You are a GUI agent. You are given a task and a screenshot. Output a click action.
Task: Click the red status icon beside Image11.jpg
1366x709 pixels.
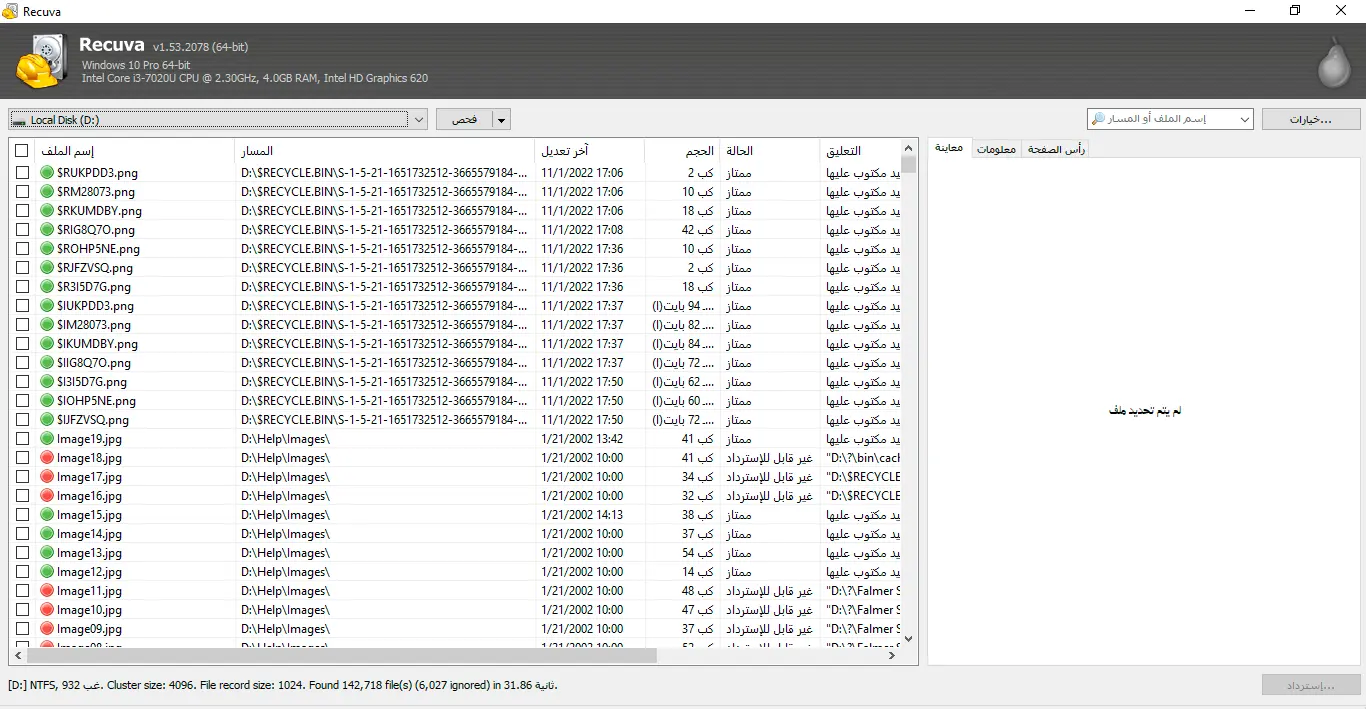tap(47, 591)
